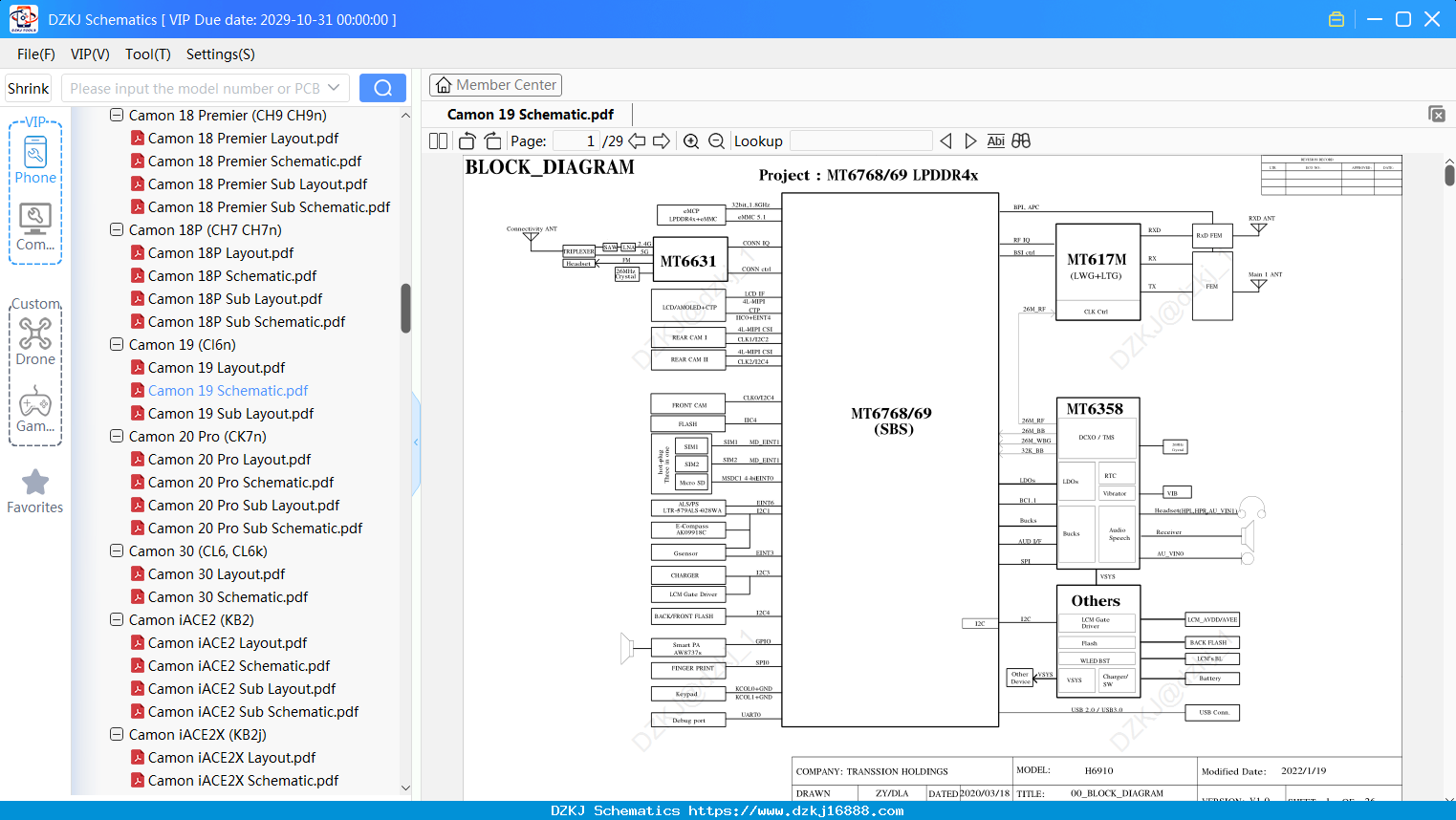Collapse Camon iACE2X (KB2j) node
This screenshot has width=1456, height=820.
pyautogui.click(x=117, y=734)
